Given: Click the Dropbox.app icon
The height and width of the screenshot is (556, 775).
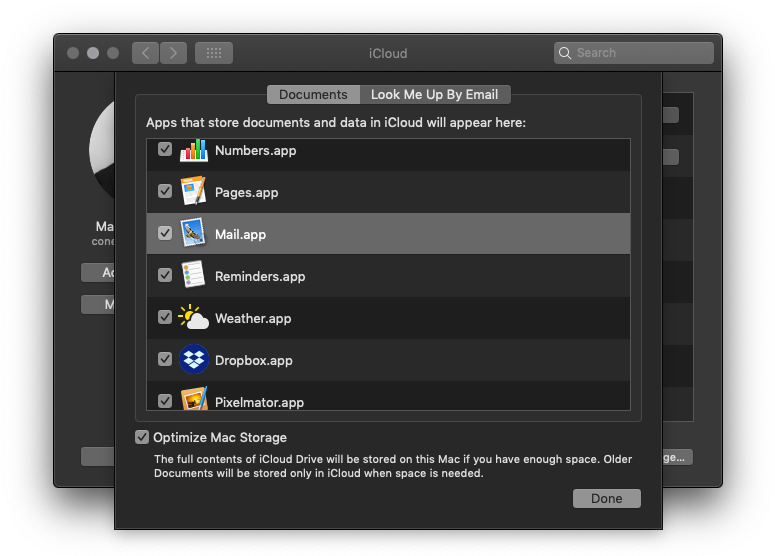Looking at the screenshot, I should [193, 360].
